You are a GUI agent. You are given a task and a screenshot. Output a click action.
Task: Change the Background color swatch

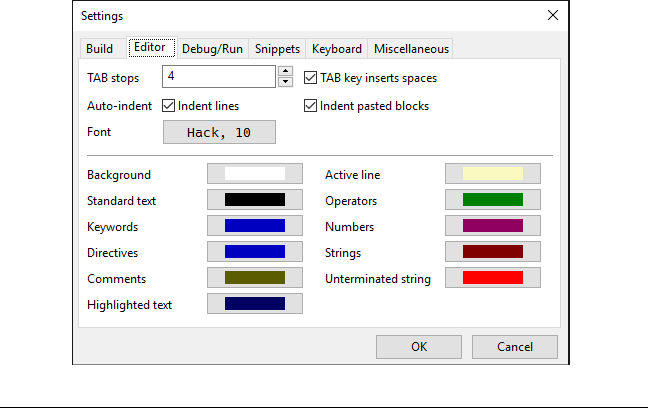click(x=254, y=174)
